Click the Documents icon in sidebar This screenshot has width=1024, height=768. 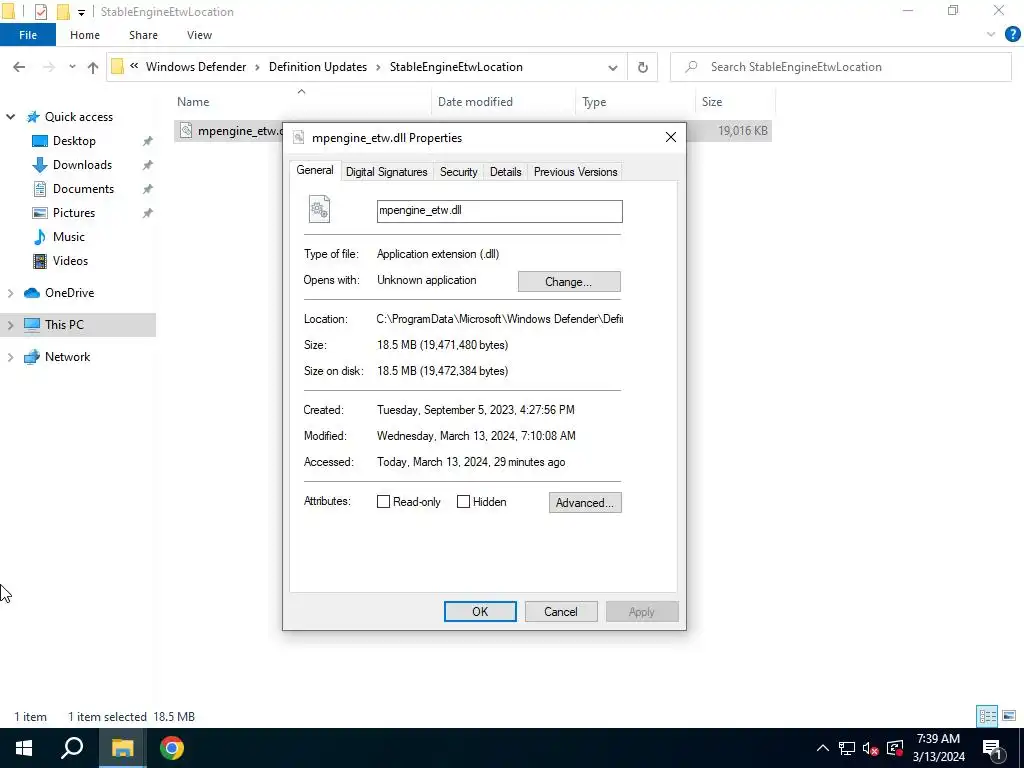(40, 189)
